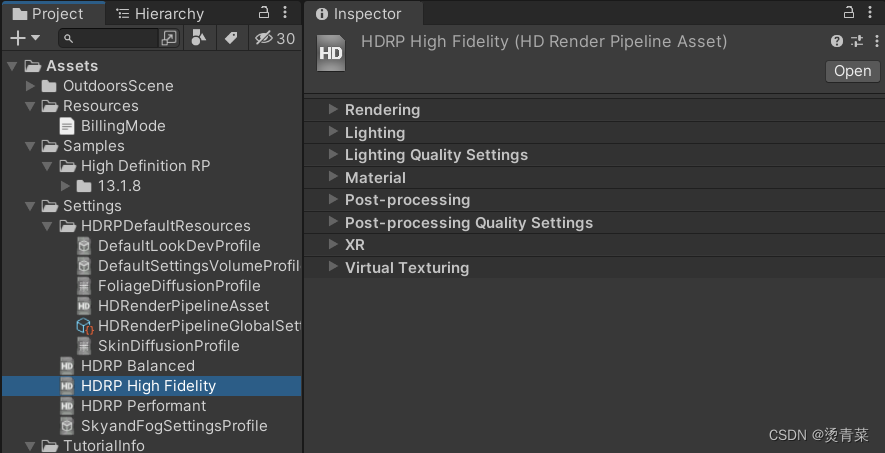
Task: Select the DefaultLookDevProfile volume icon
Action: click(x=84, y=246)
